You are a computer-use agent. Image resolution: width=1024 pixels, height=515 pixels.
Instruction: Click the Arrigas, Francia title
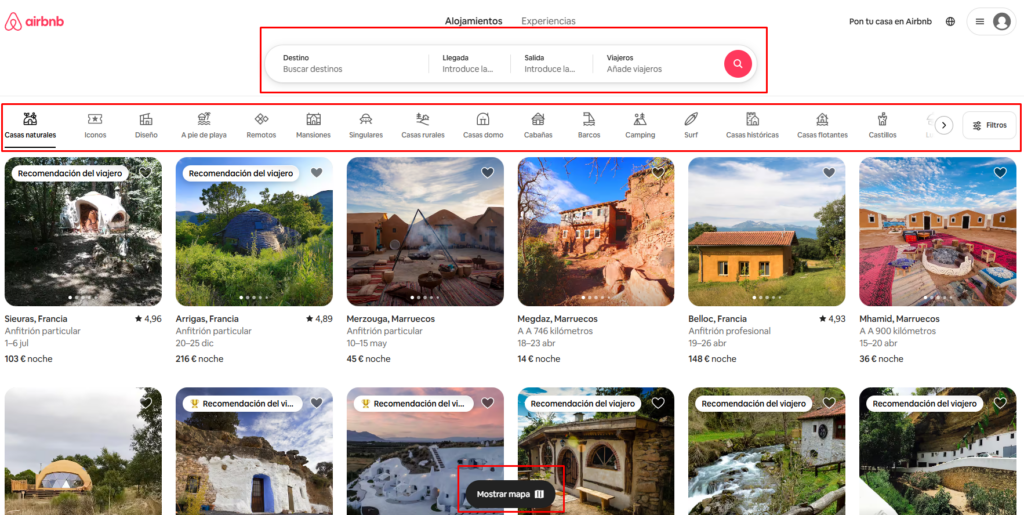(x=207, y=319)
